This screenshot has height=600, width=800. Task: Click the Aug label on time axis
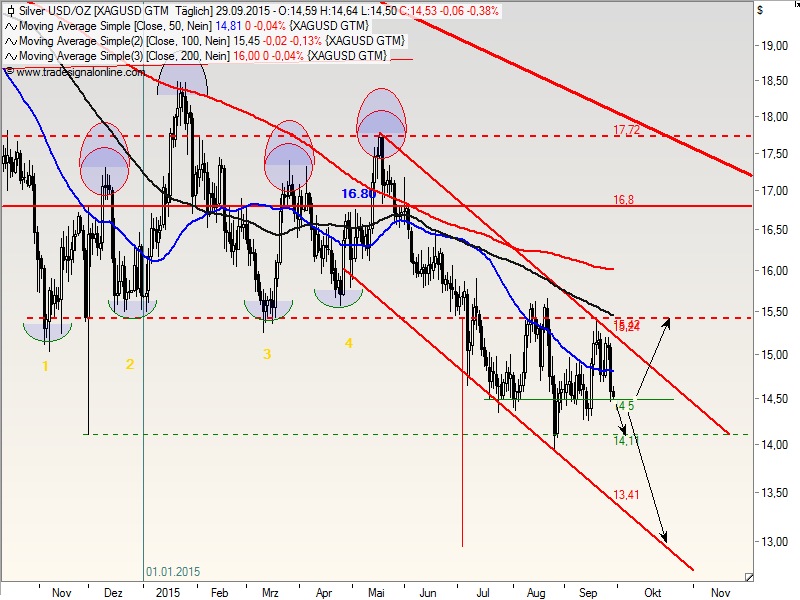point(536,593)
